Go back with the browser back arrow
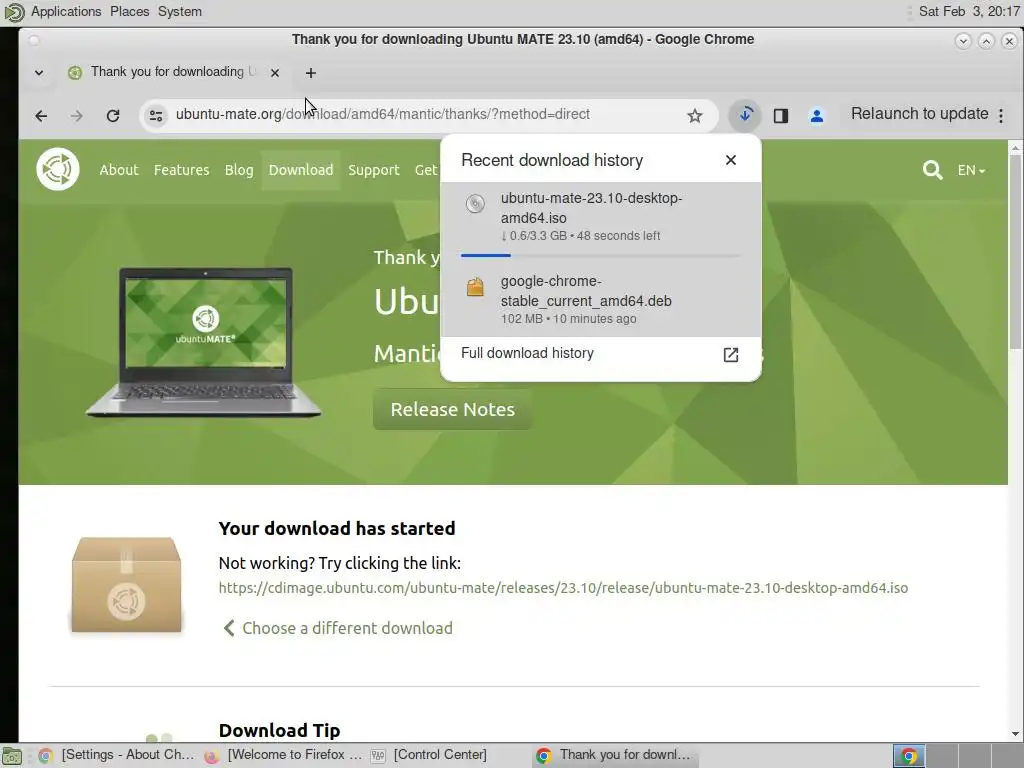The width and height of the screenshot is (1024, 768). pos(41,116)
